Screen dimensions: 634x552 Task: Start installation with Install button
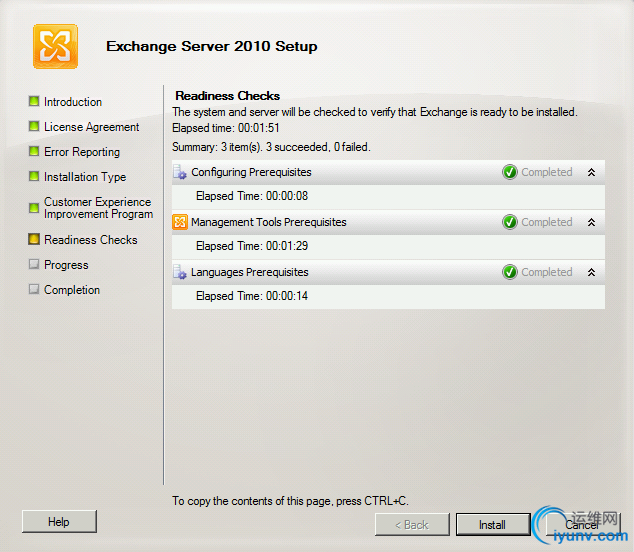pos(493,525)
